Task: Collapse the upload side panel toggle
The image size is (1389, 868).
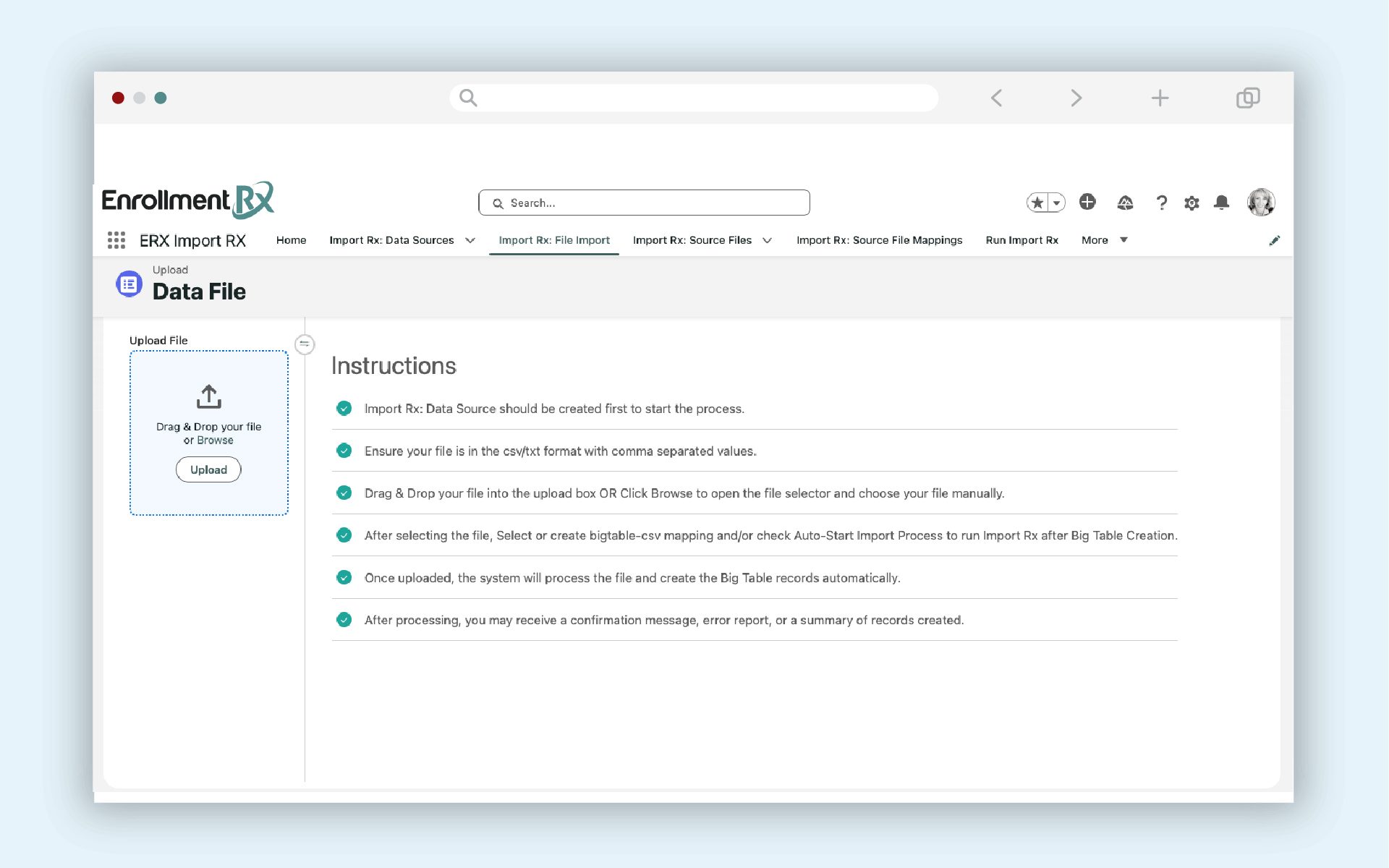Action: click(305, 344)
